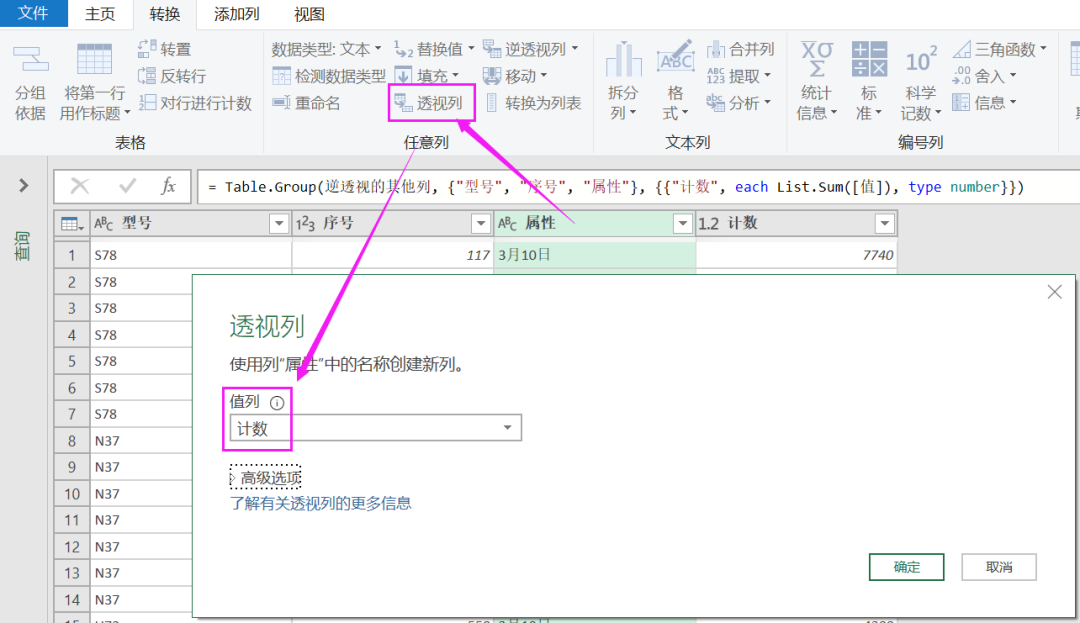Open the 分组依据 (Group By) tool
This screenshot has height=623, width=1080.
coord(30,83)
